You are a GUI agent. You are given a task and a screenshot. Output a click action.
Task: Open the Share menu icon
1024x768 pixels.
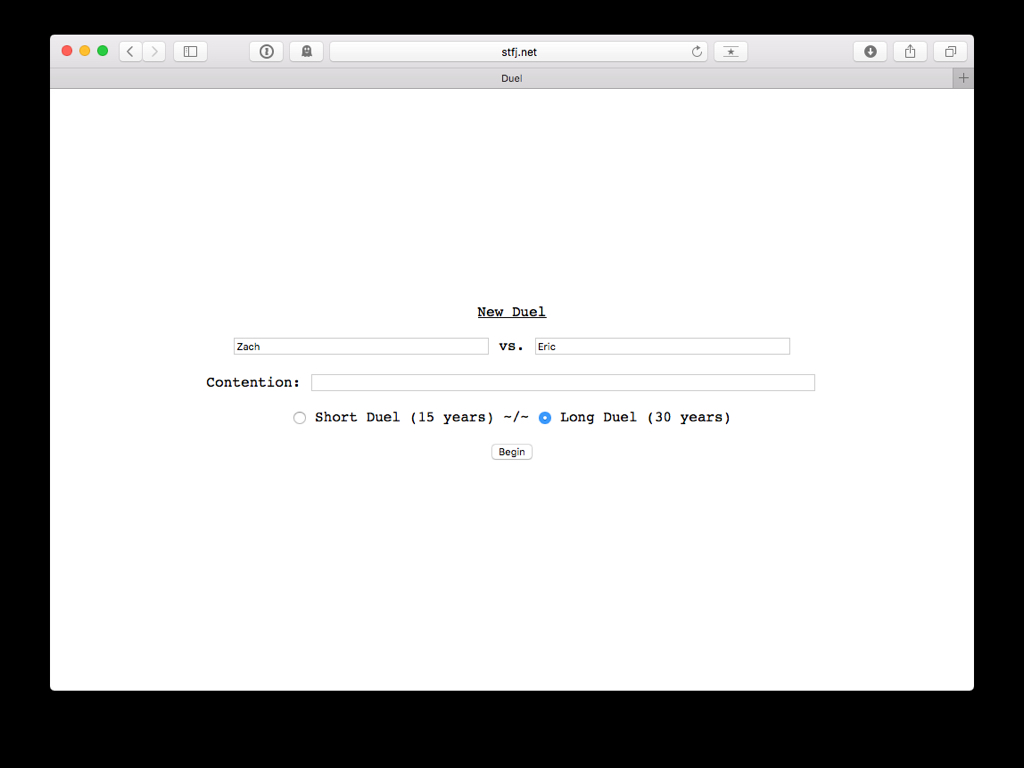910,52
